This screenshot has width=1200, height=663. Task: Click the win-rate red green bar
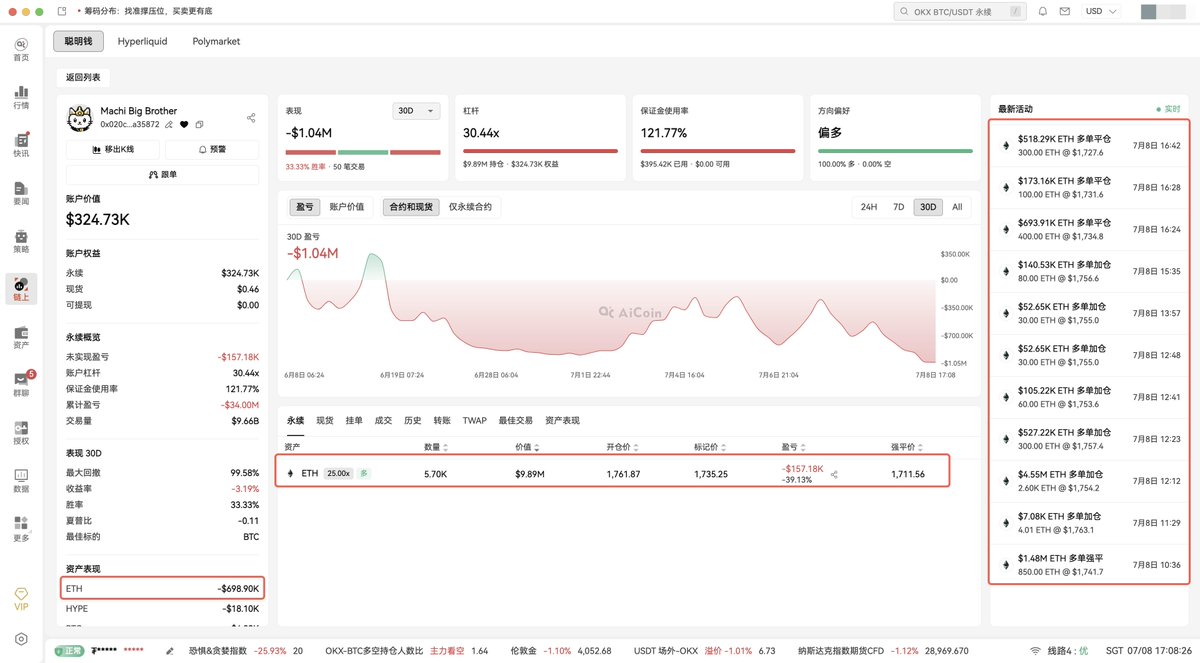pos(363,152)
